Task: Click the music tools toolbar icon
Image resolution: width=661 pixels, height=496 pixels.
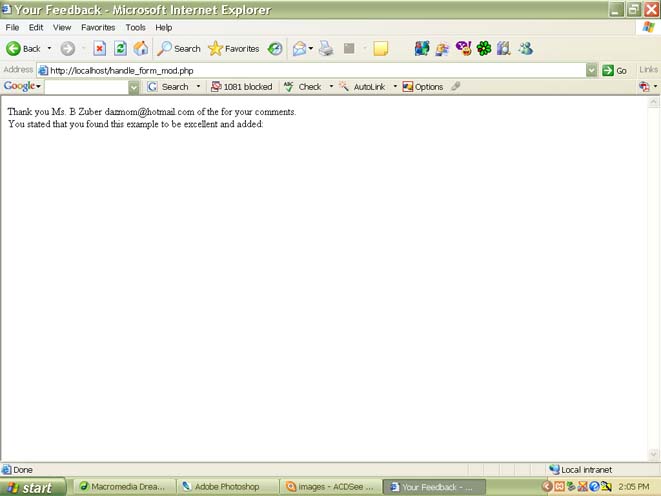Action: click(x=504, y=49)
